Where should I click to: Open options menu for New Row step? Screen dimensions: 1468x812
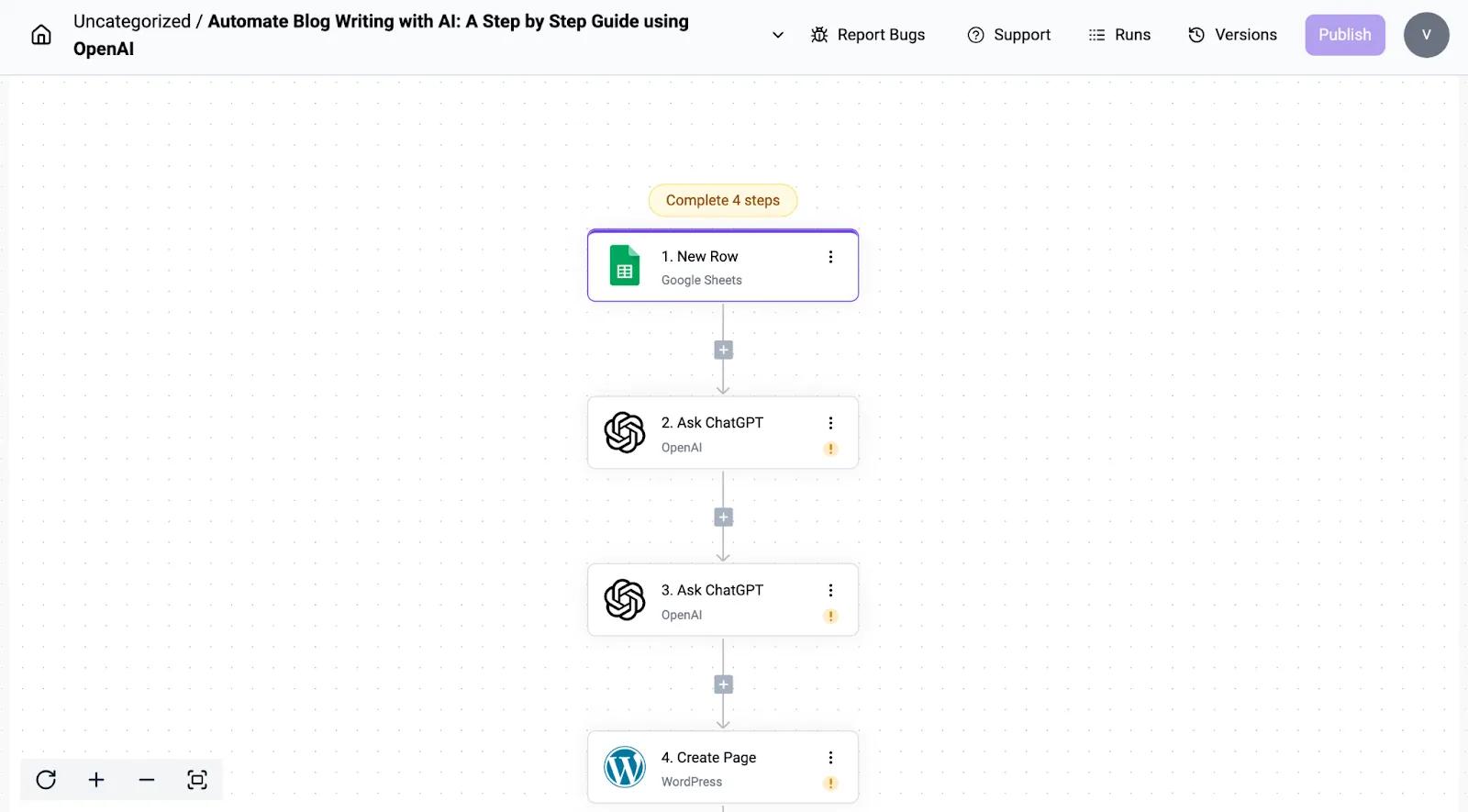click(830, 257)
